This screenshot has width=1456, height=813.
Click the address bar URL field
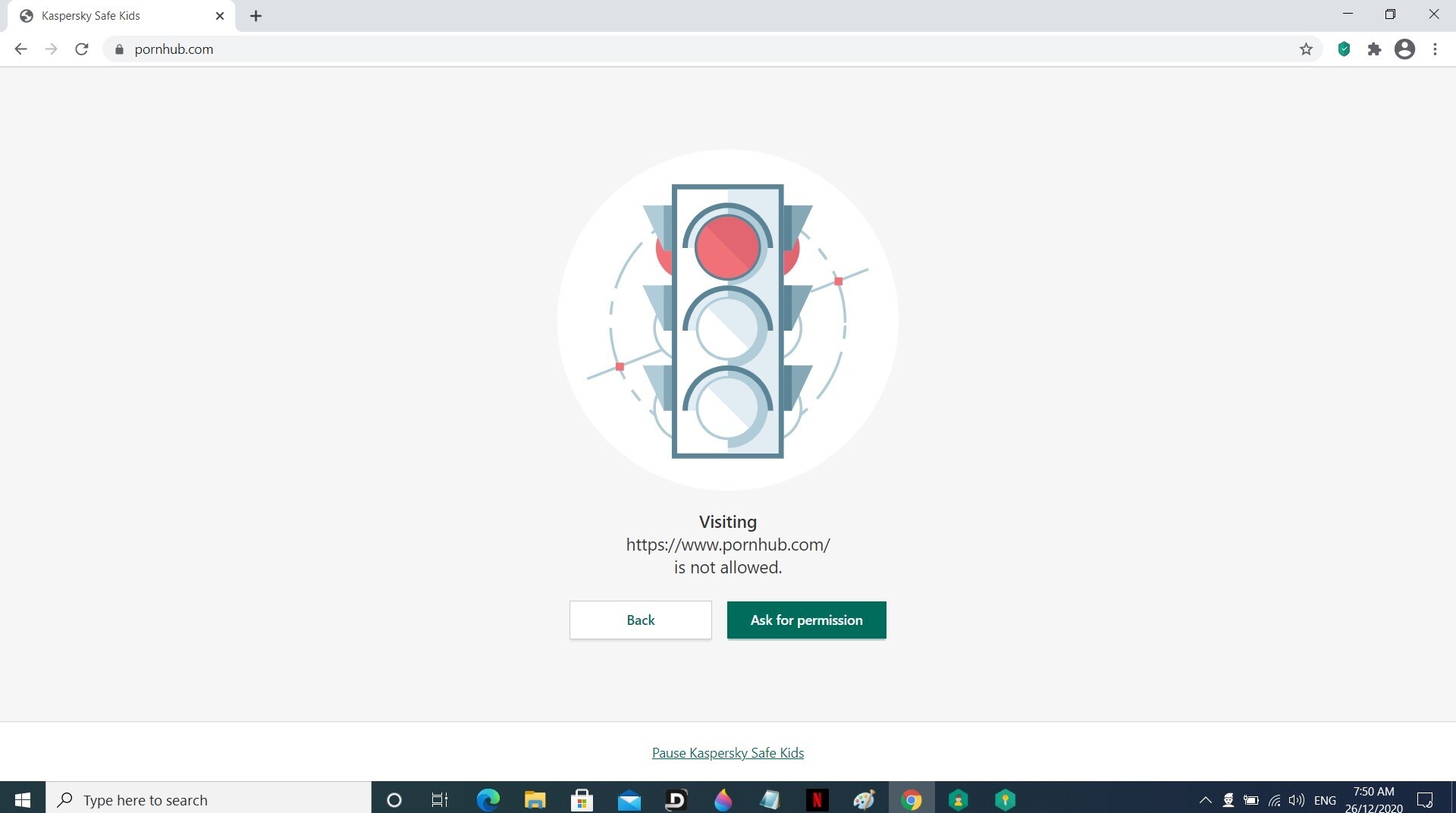coord(713,49)
